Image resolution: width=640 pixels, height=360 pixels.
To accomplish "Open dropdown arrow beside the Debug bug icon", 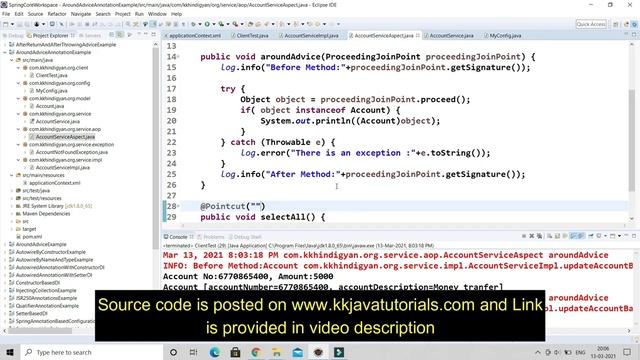I will [x=200, y=24].
